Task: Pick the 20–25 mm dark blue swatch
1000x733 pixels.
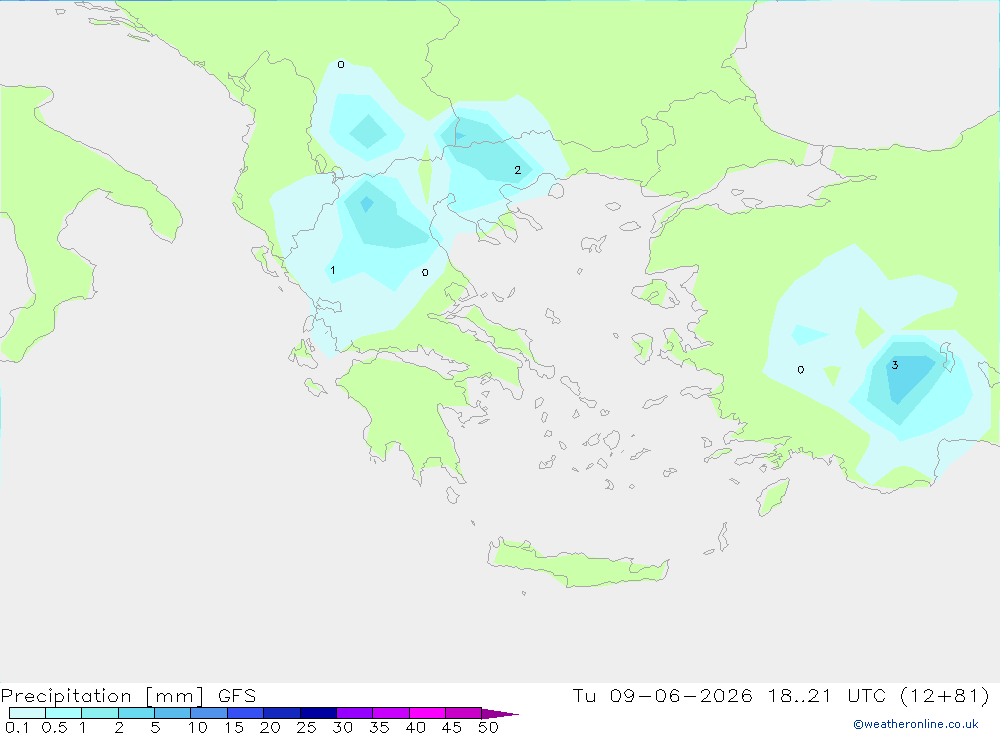Action: (282, 713)
